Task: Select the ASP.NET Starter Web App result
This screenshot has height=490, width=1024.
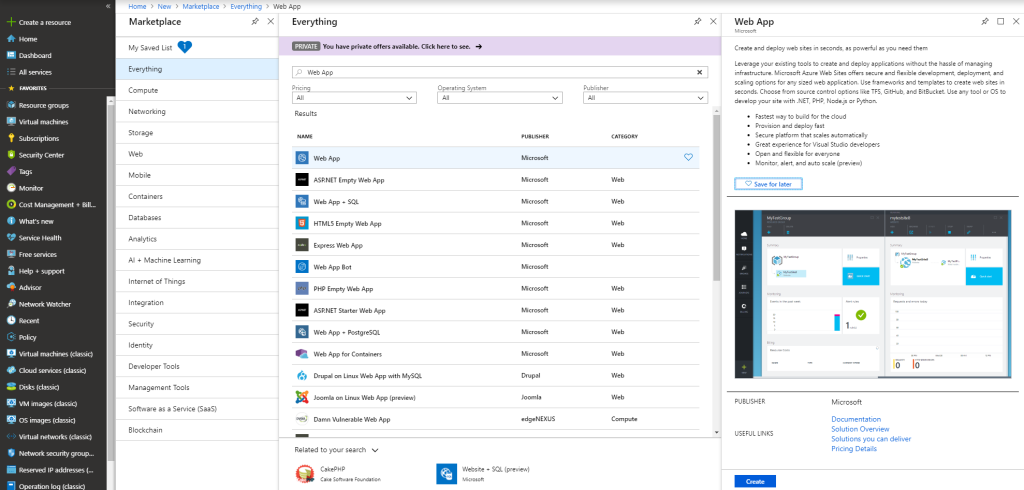Action: [496, 310]
